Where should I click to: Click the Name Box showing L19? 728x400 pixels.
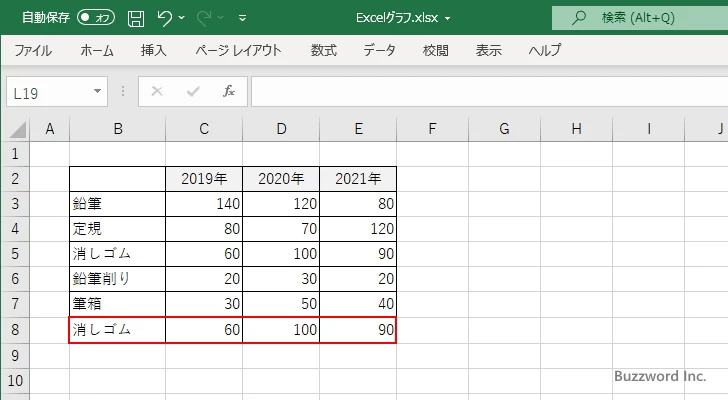point(48,92)
